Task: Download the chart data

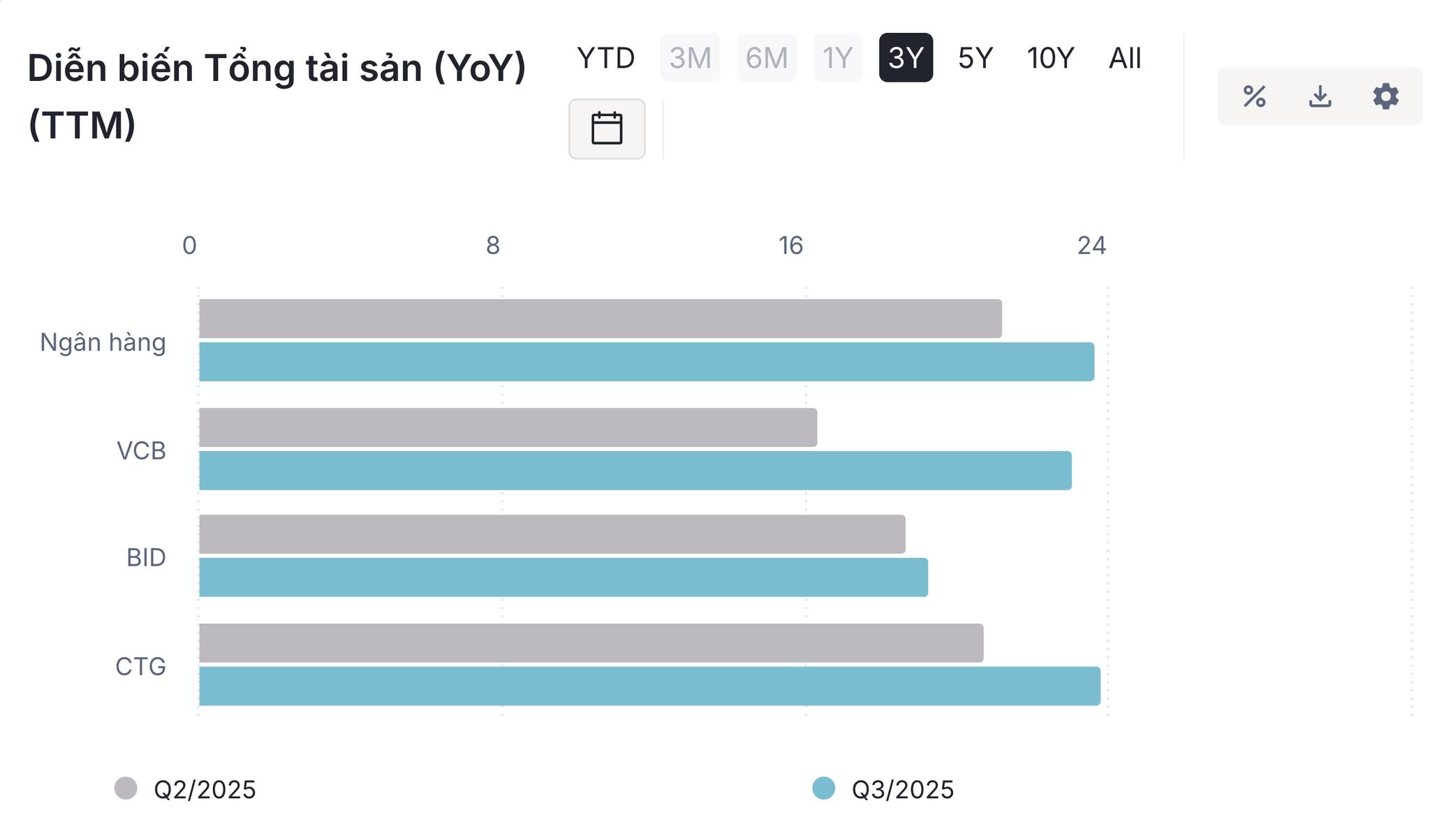Action: tap(1320, 96)
